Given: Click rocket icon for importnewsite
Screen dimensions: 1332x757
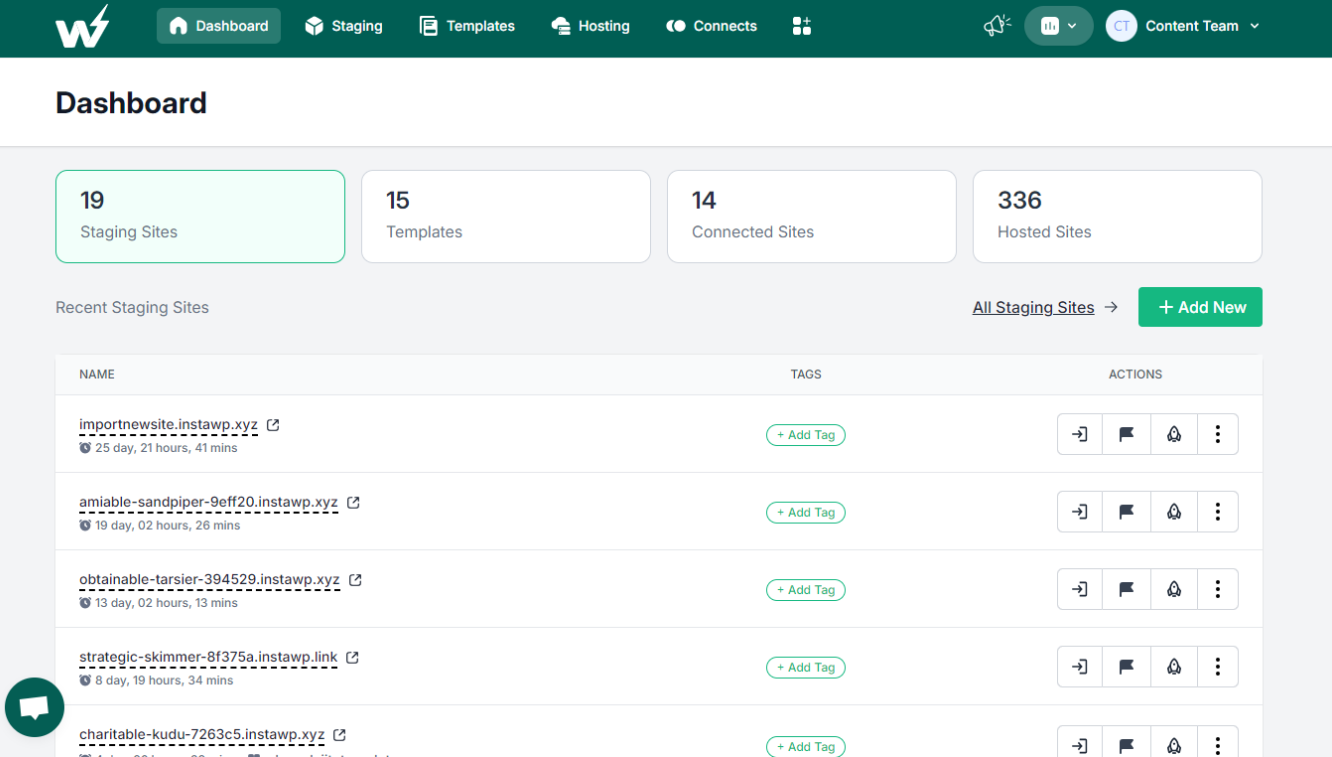Looking at the screenshot, I should pos(1174,434).
